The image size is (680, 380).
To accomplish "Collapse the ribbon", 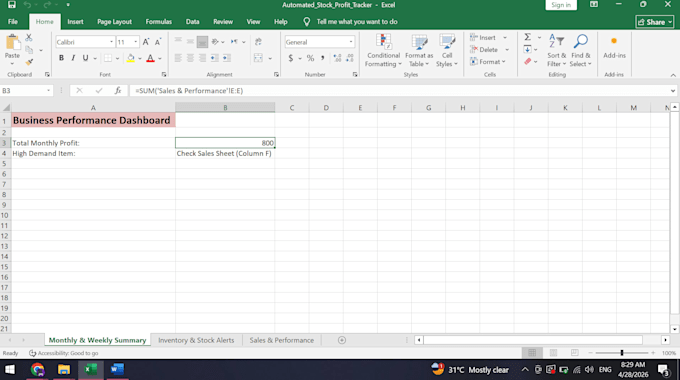I will pyautogui.click(x=673, y=75).
